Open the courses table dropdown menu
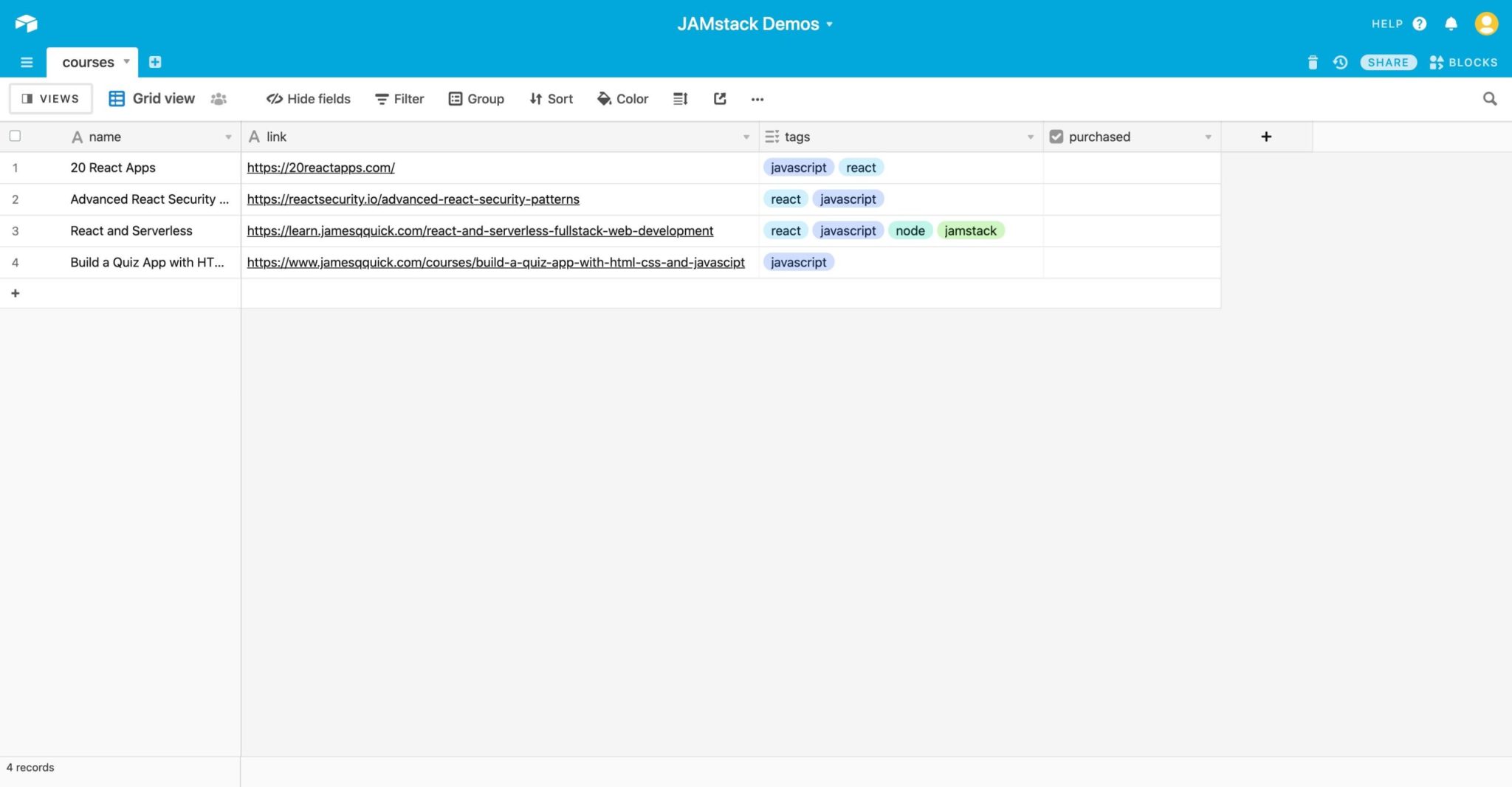The height and width of the screenshot is (787, 1512). (x=126, y=62)
